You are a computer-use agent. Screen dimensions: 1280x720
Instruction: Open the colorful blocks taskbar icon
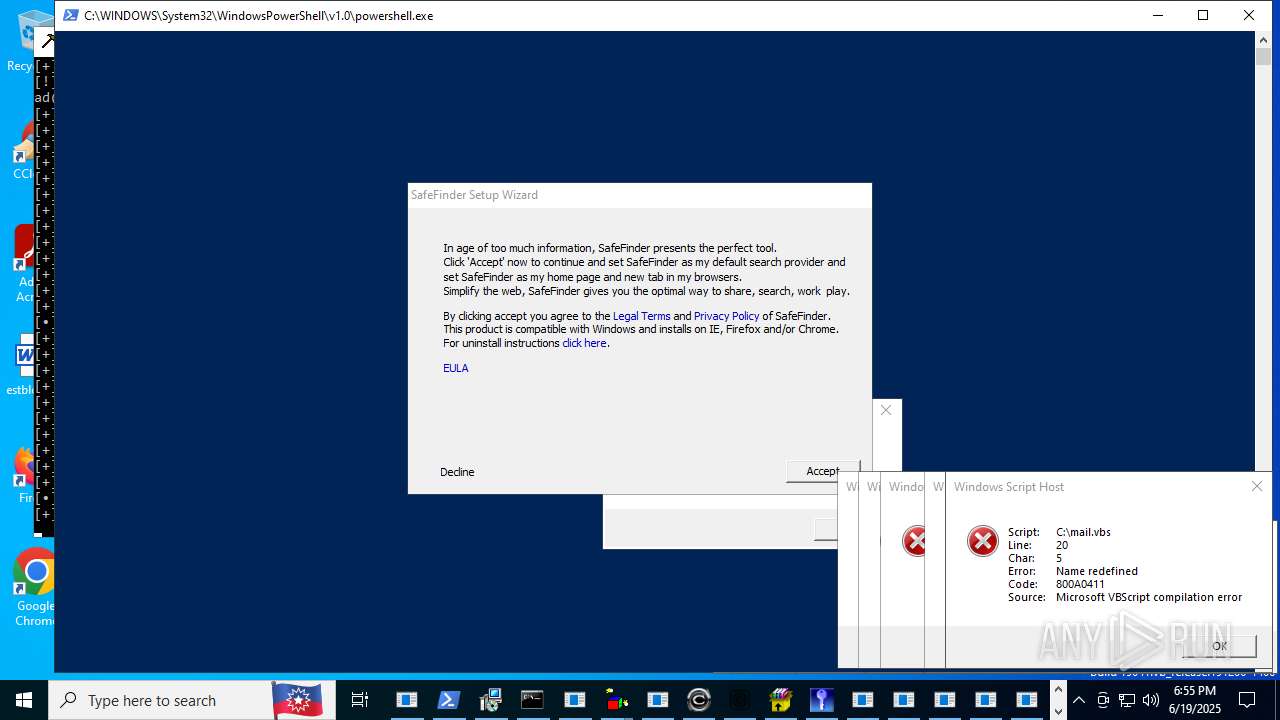(616, 700)
